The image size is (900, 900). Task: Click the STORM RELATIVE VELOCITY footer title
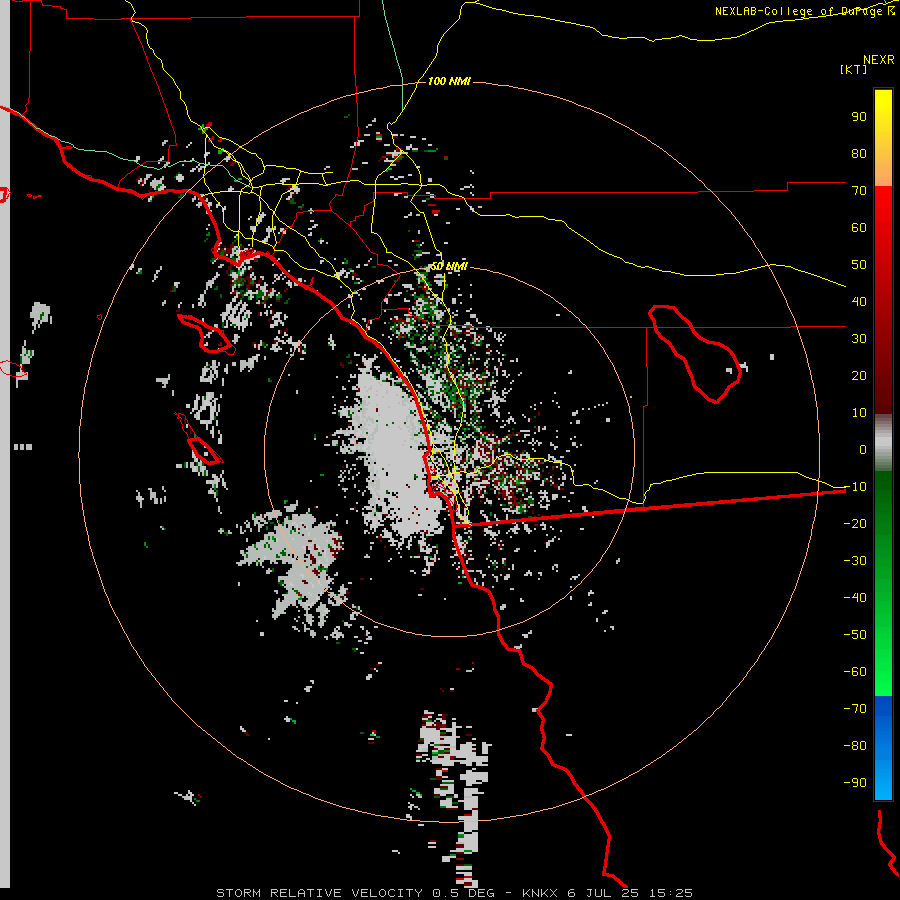(x=319, y=893)
